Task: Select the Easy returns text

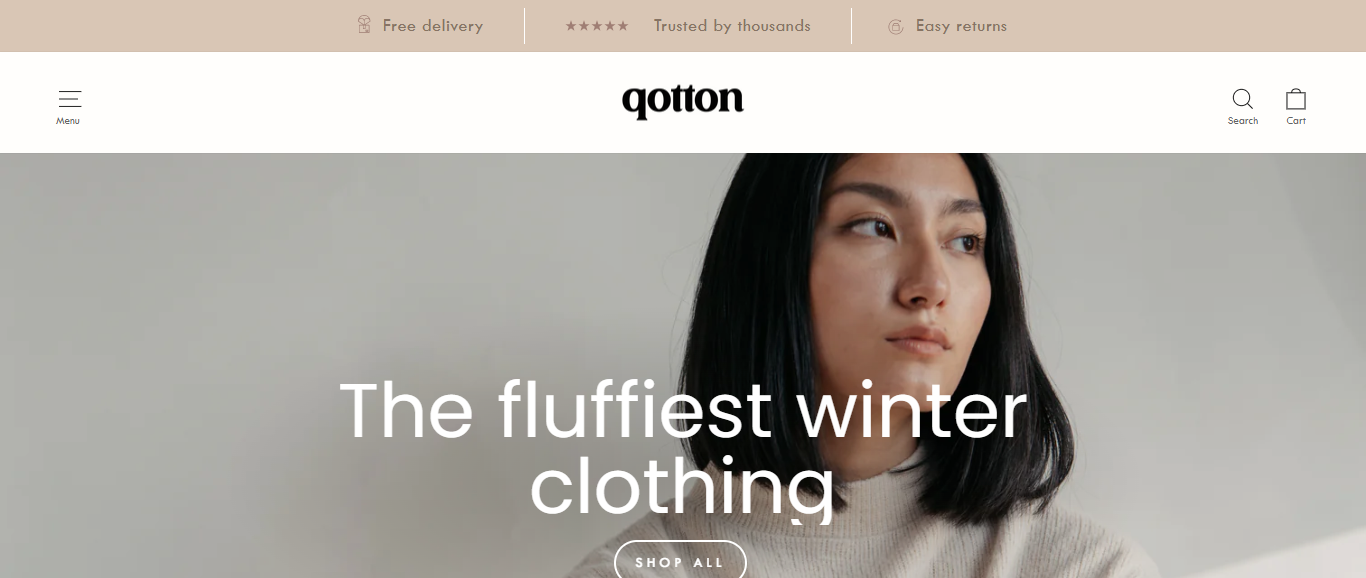Action: click(961, 26)
